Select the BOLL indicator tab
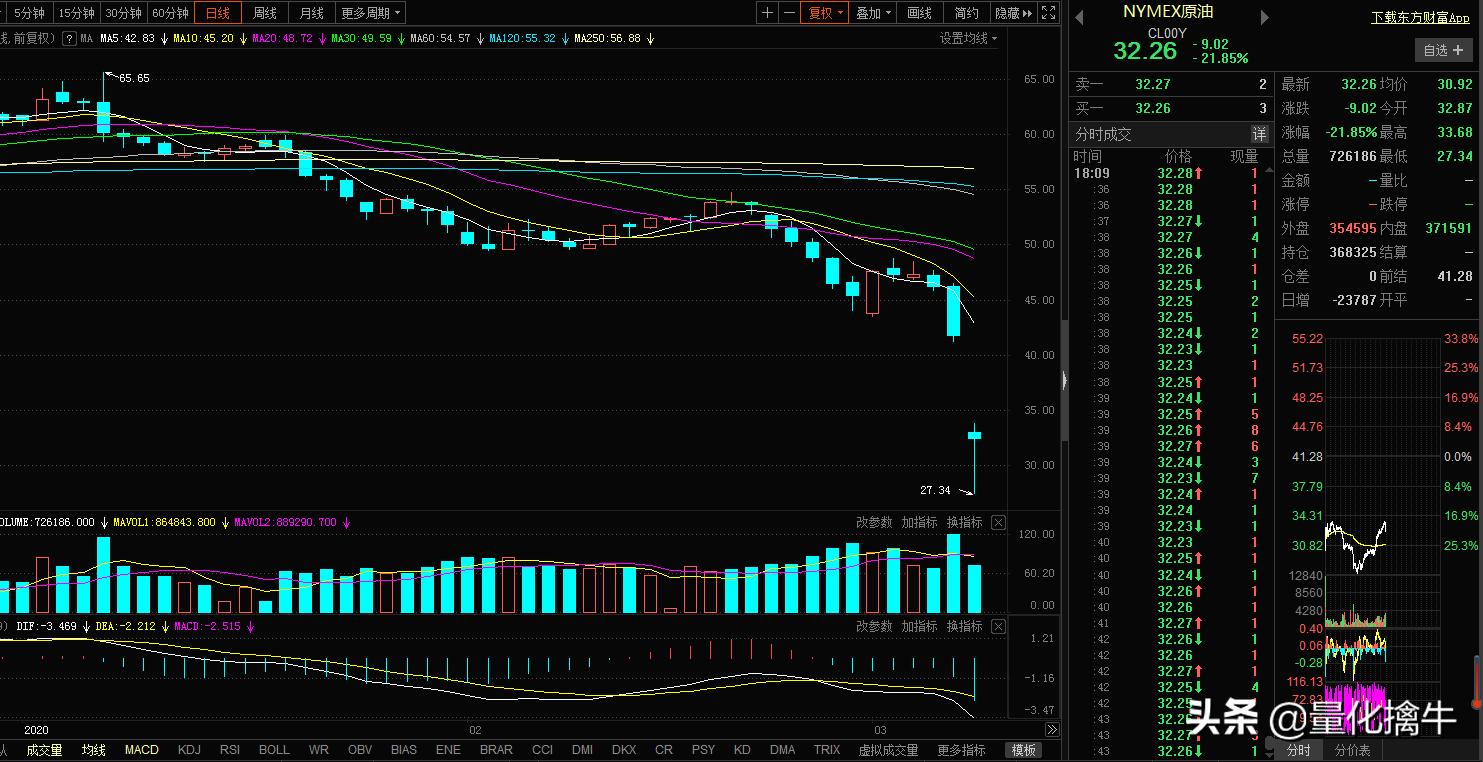The height and width of the screenshot is (762, 1483). pyautogui.click(x=274, y=750)
